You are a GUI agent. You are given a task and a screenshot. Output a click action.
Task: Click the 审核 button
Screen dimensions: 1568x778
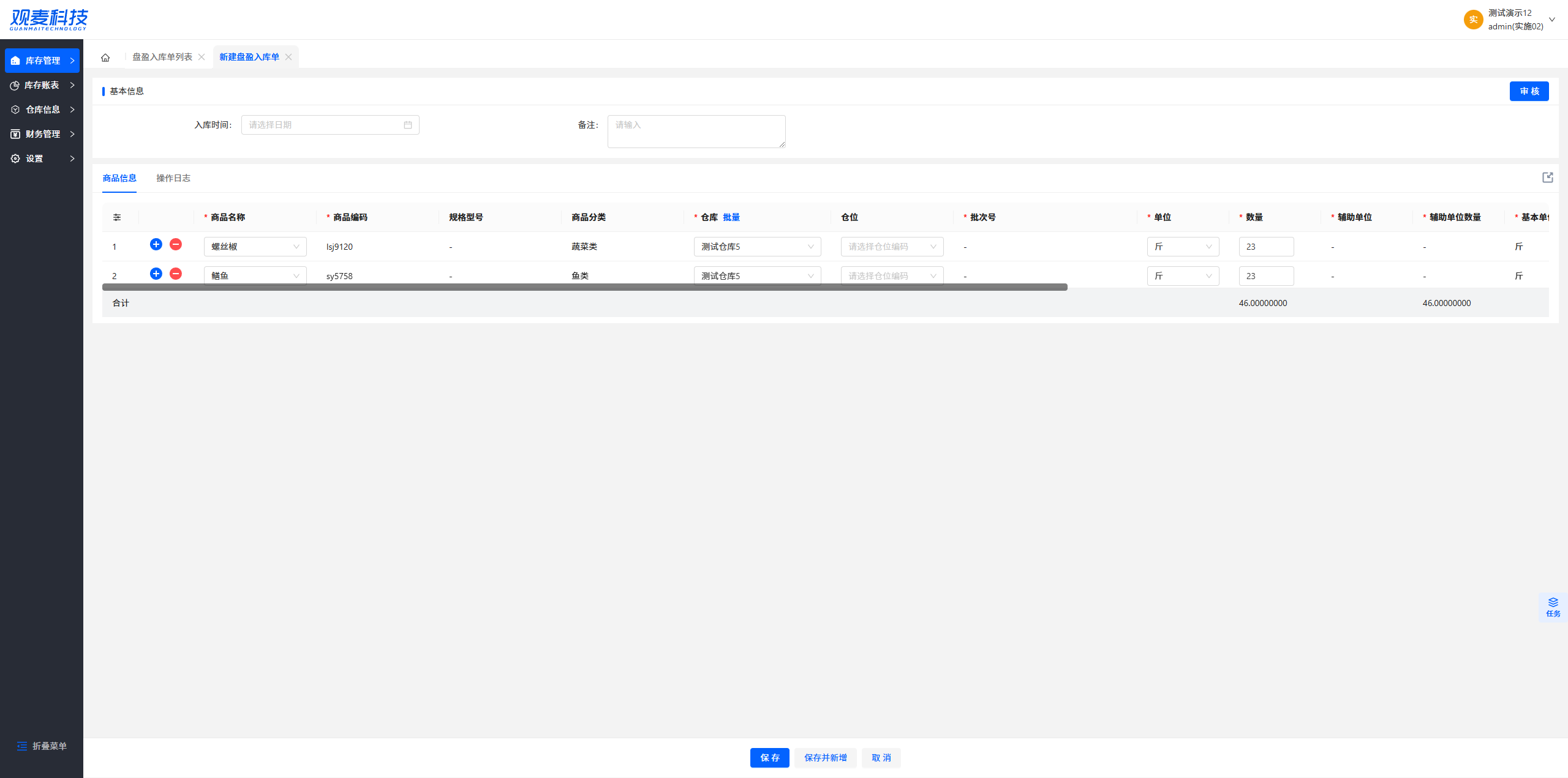click(x=1529, y=91)
